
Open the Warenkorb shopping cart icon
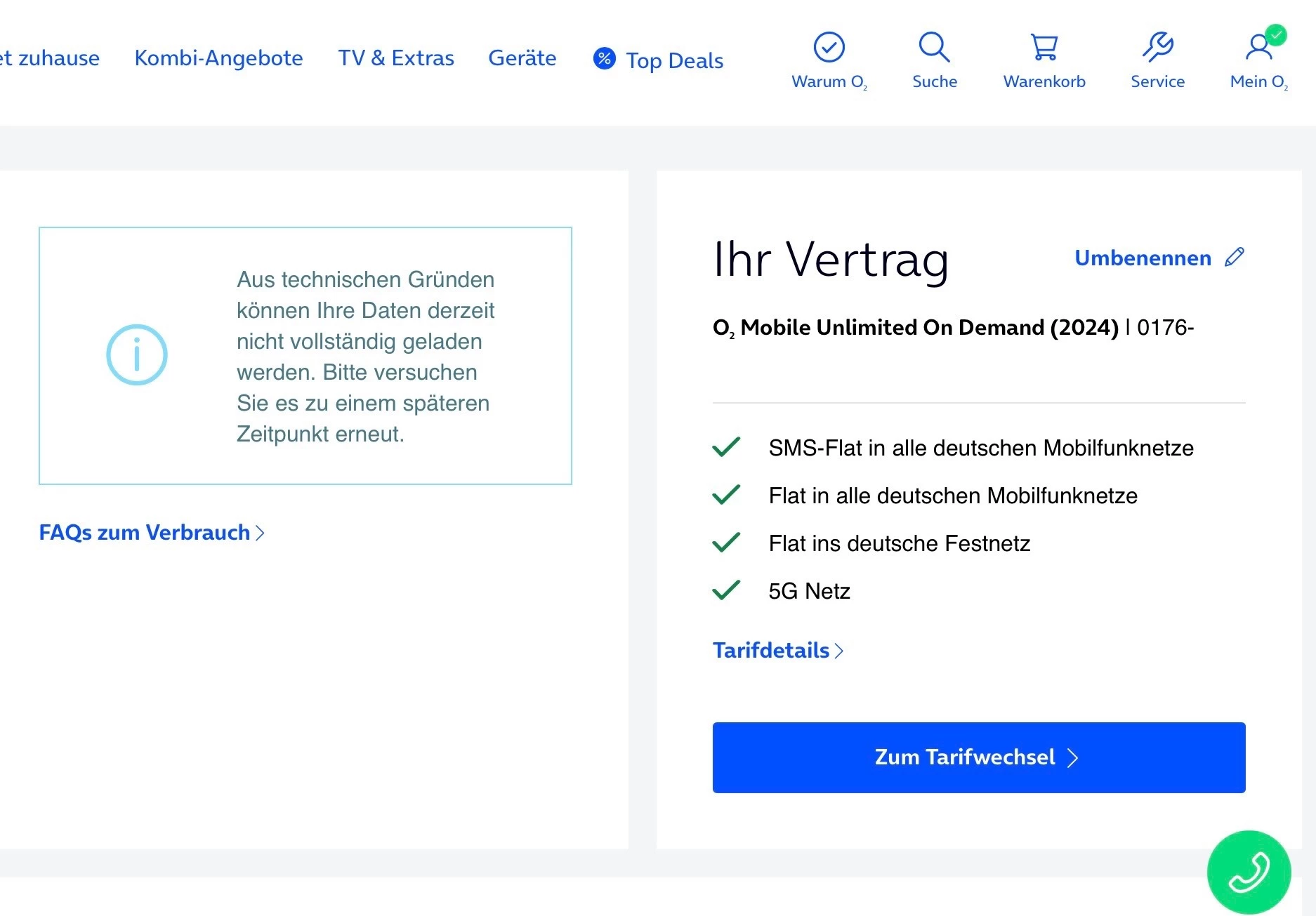point(1044,47)
